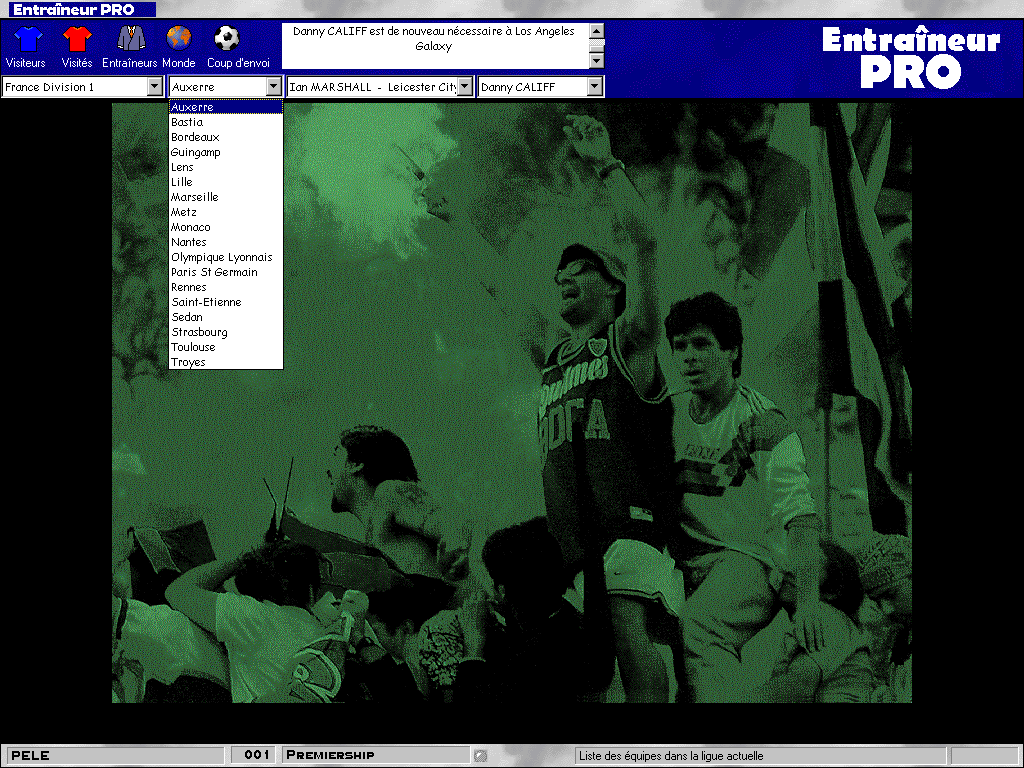Open the Ian MARSHALL player dropdown
This screenshot has height=768, width=1024.
[465, 87]
